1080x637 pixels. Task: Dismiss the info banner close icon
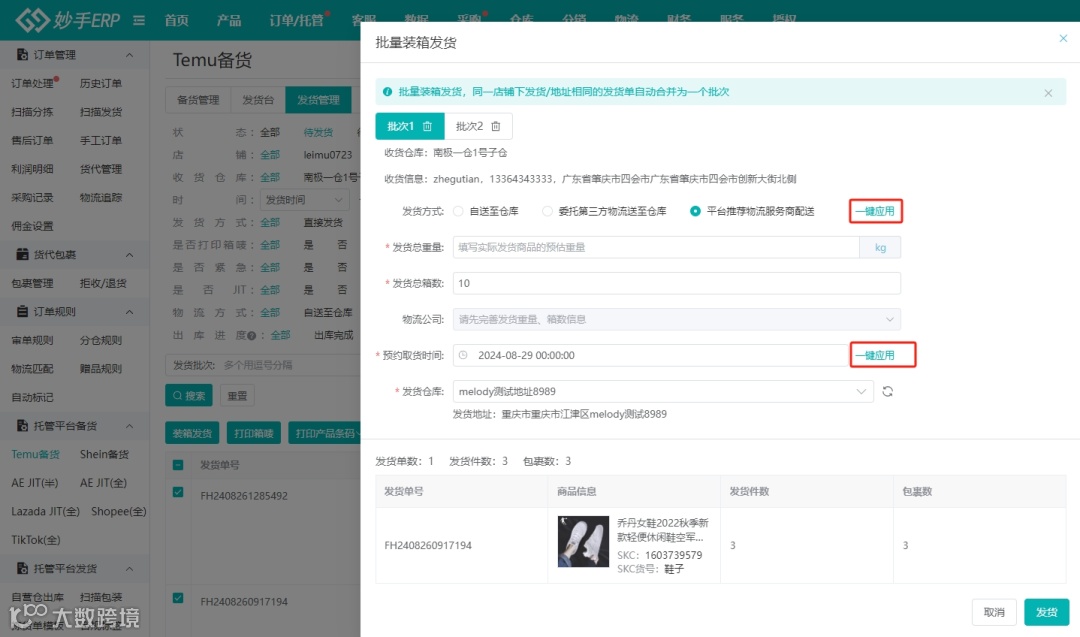click(1048, 93)
